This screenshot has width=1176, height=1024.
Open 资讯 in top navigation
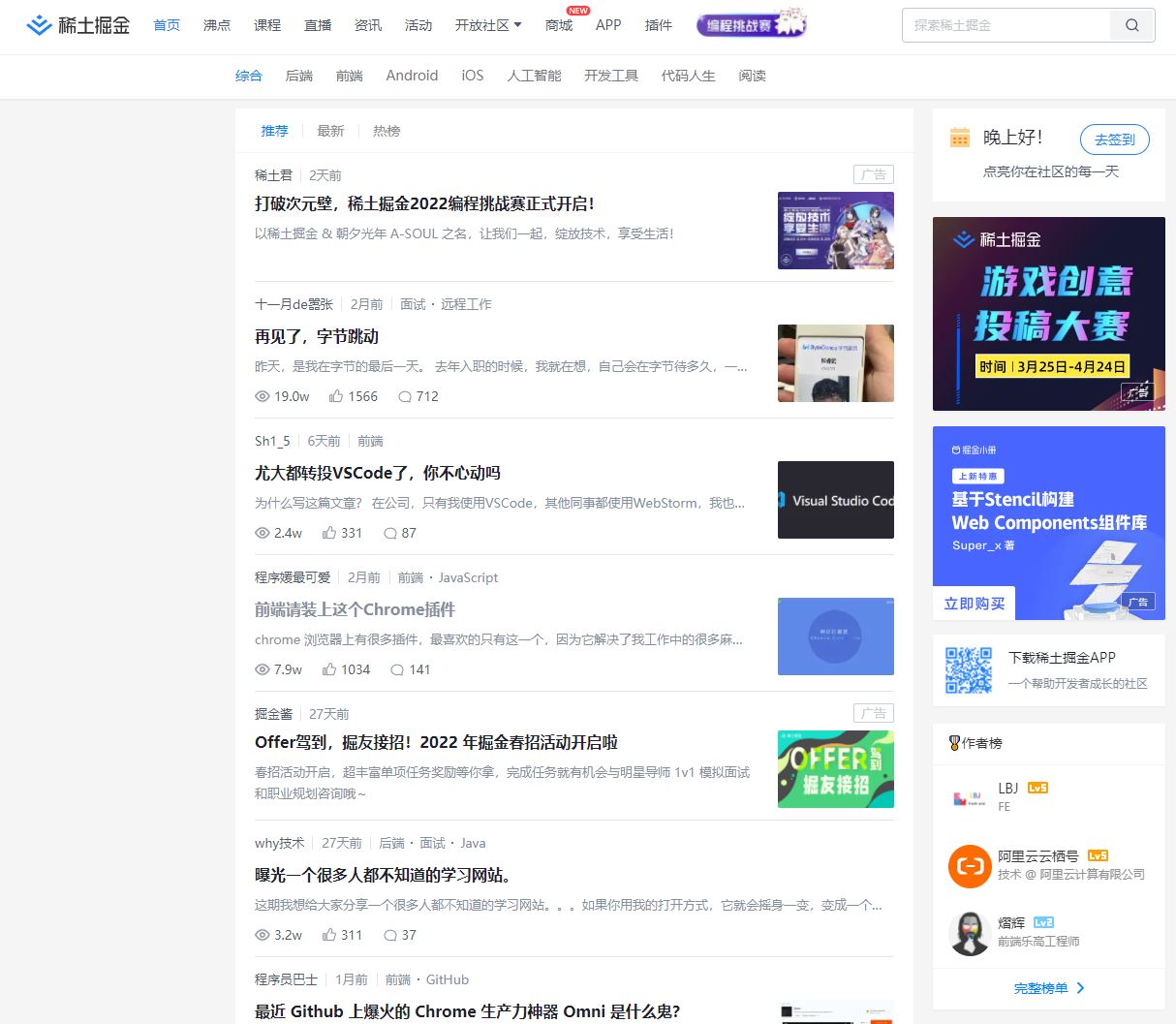[368, 25]
